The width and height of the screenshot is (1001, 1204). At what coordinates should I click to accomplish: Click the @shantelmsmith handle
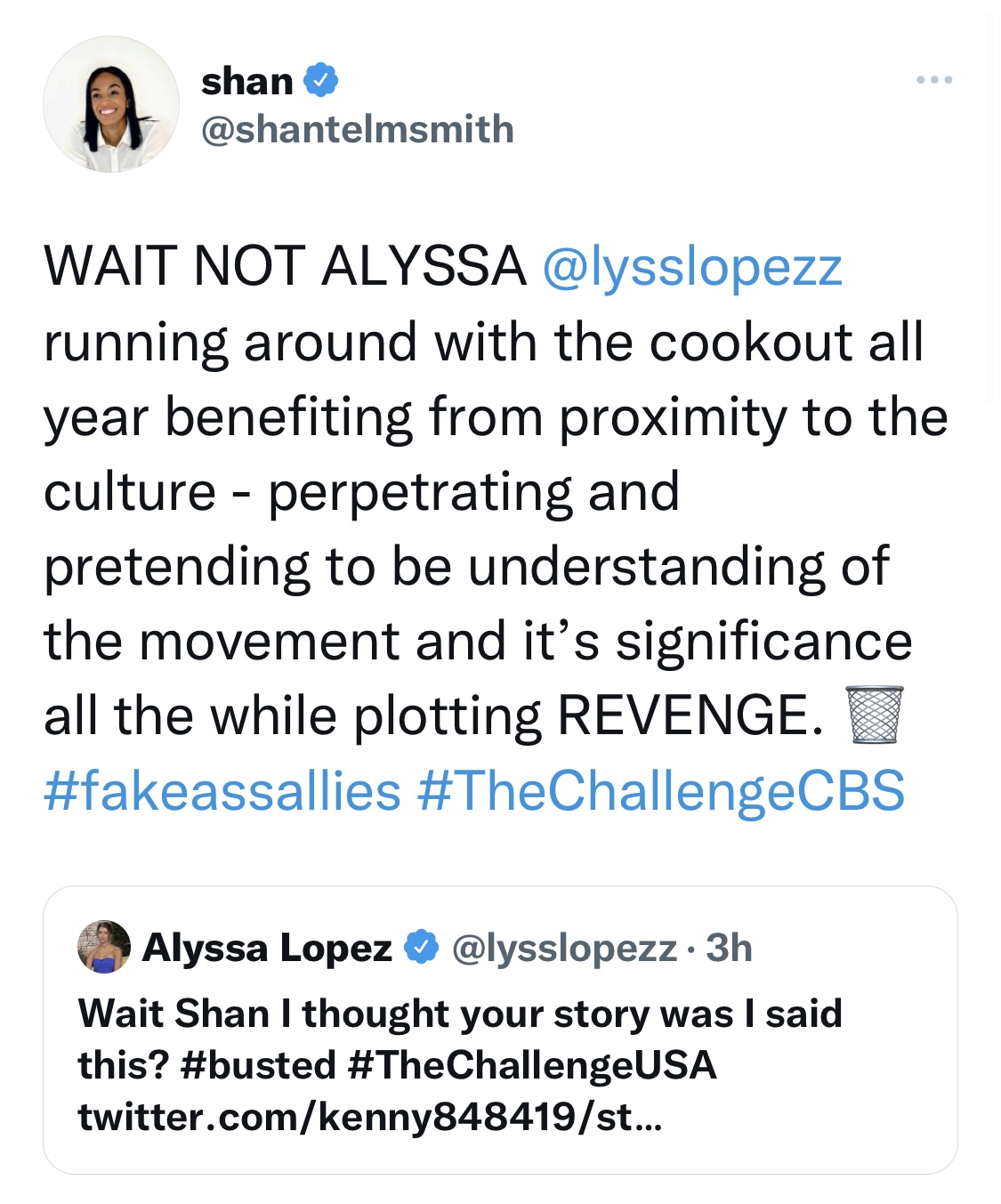coord(358,129)
